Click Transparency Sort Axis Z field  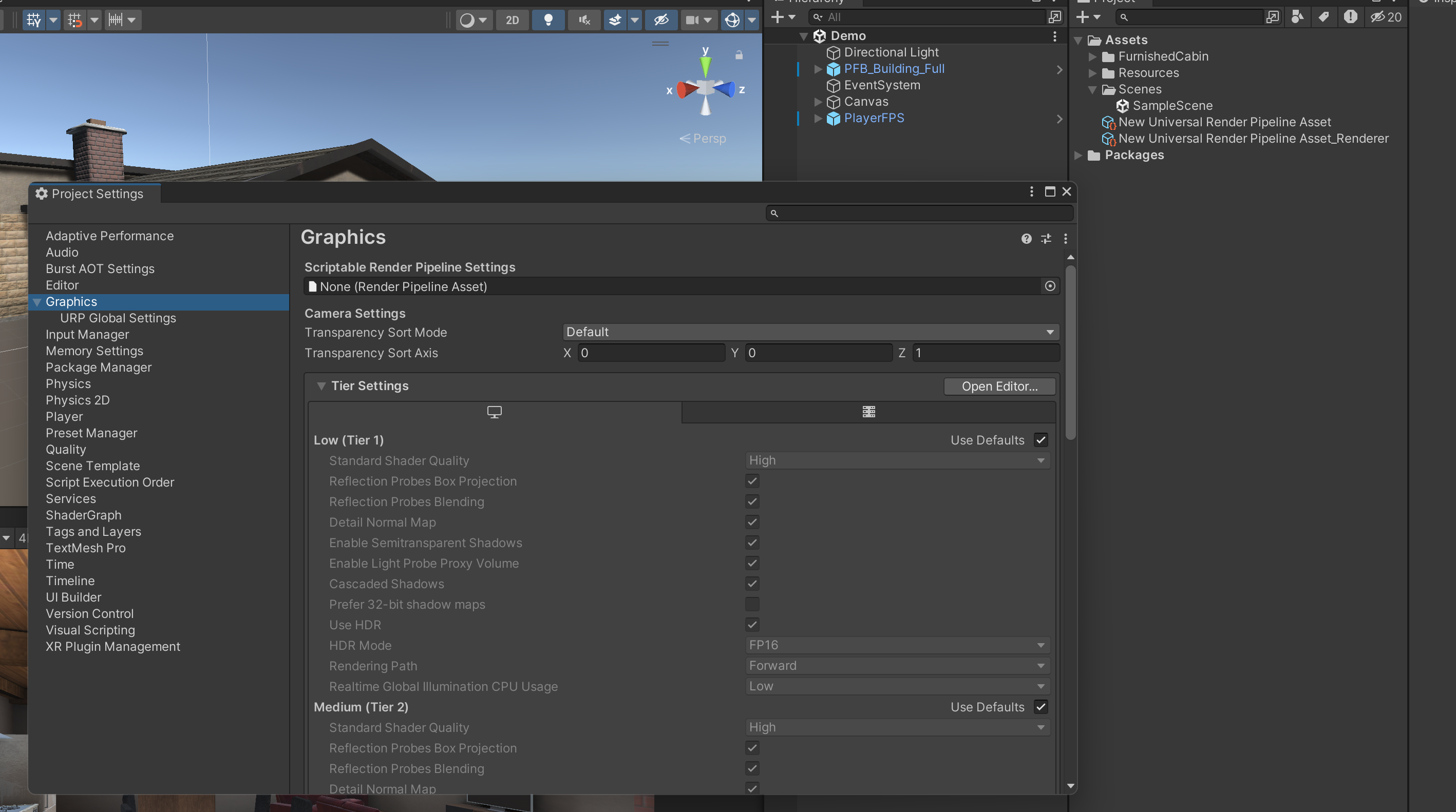click(x=986, y=353)
